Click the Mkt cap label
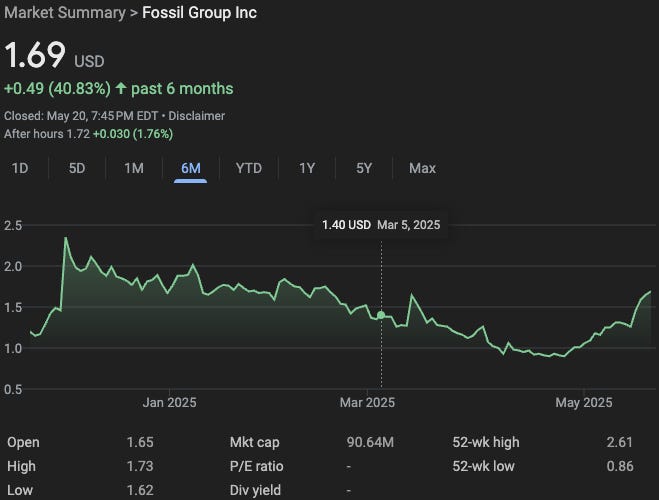 click(x=254, y=442)
